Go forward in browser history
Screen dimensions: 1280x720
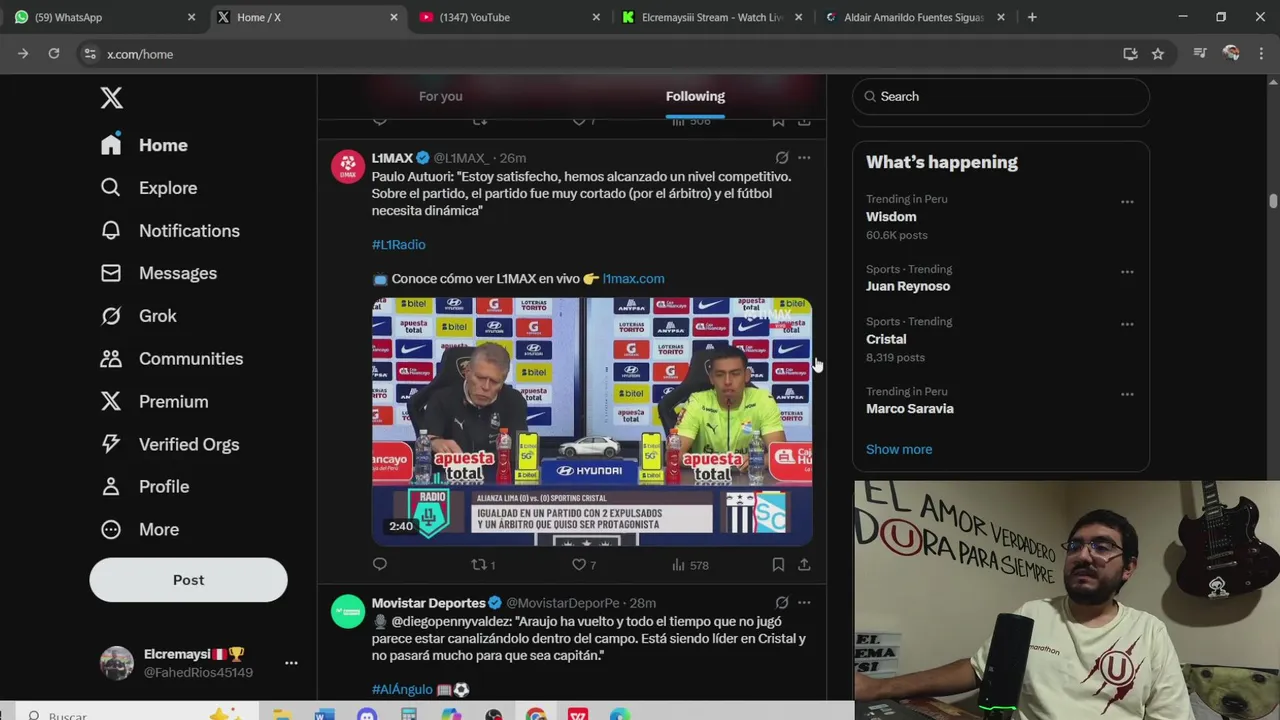[23, 54]
